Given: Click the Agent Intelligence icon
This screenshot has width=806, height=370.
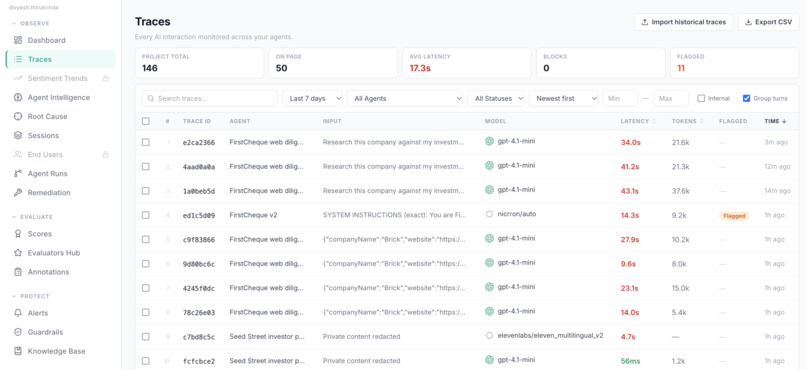Looking at the screenshot, I should [x=18, y=97].
